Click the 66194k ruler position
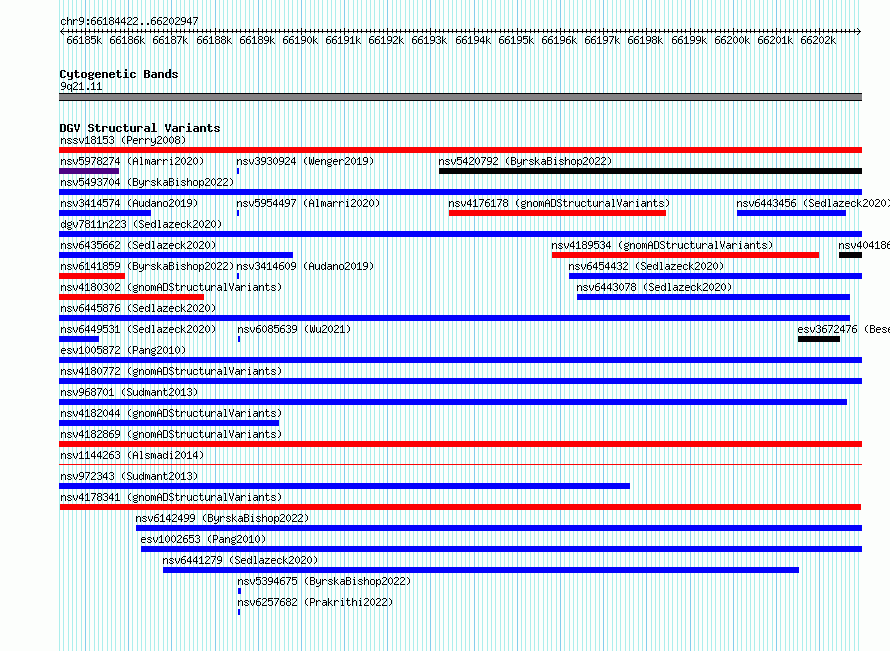The width and height of the screenshot is (890, 651). click(473, 40)
